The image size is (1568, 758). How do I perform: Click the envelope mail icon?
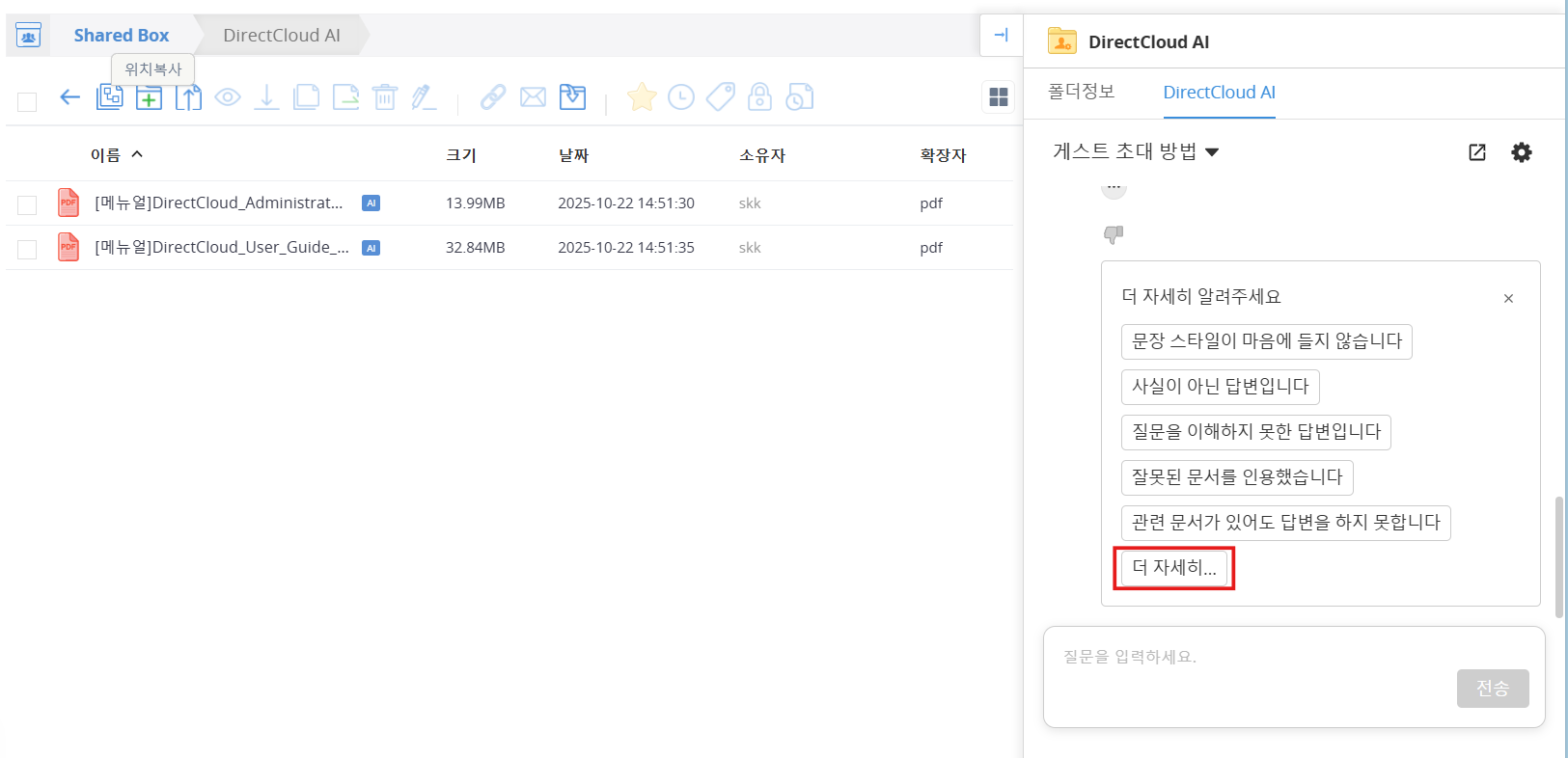(x=533, y=97)
